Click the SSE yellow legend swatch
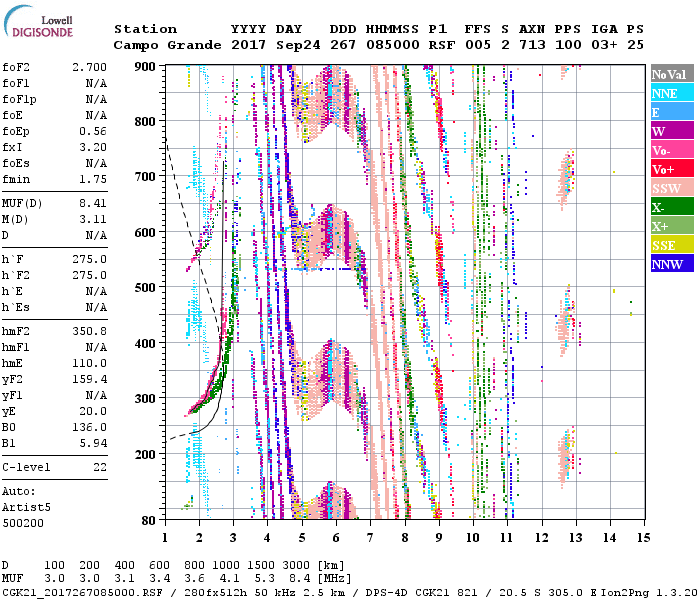The height and width of the screenshot is (600, 700). [670, 246]
